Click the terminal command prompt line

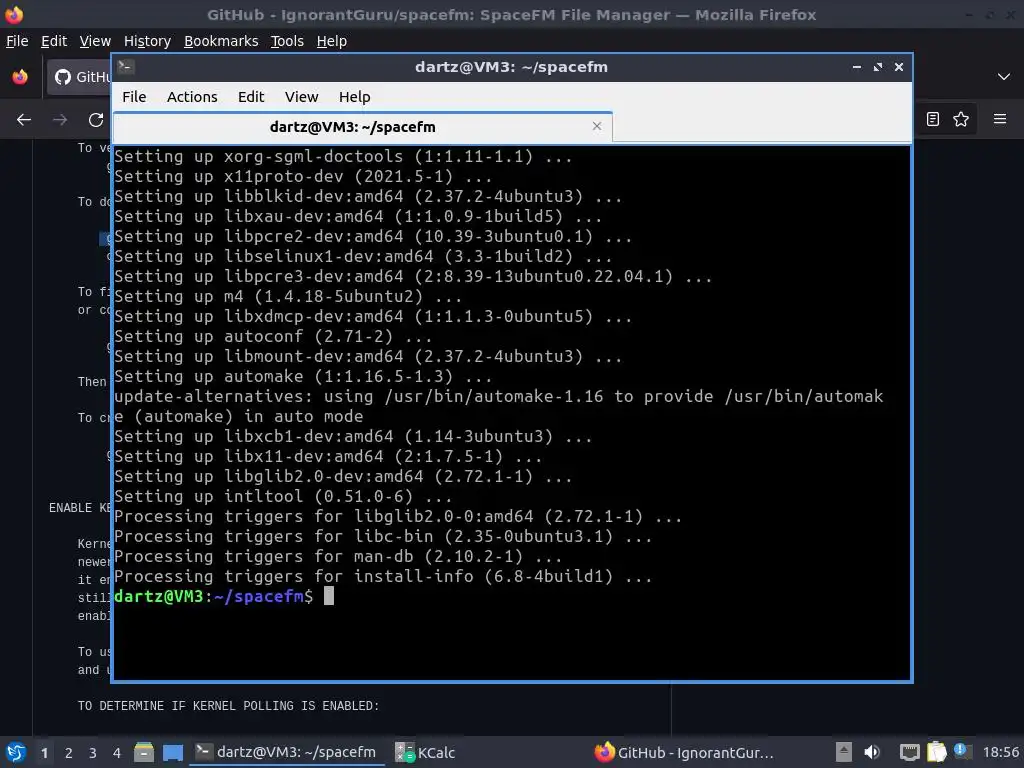(x=224, y=596)
